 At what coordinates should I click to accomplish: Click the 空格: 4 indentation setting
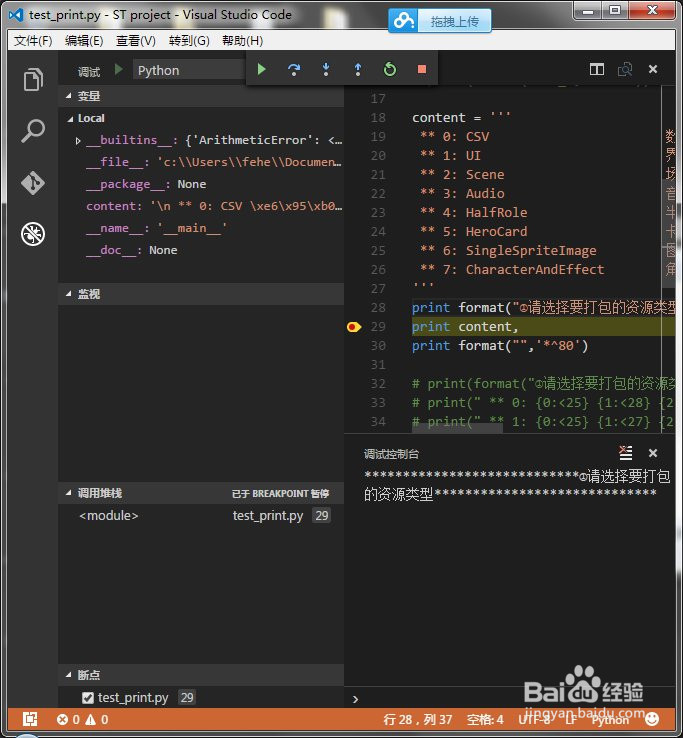485,719
